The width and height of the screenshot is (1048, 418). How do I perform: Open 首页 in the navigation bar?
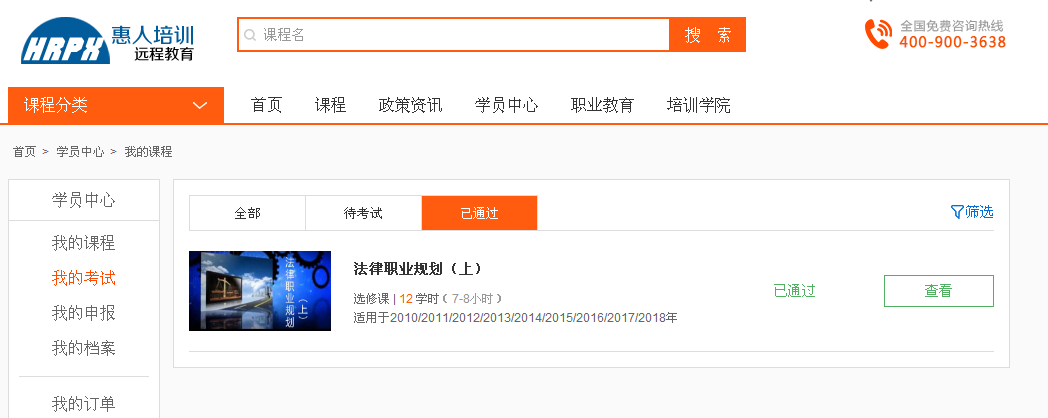pos(267,105)
